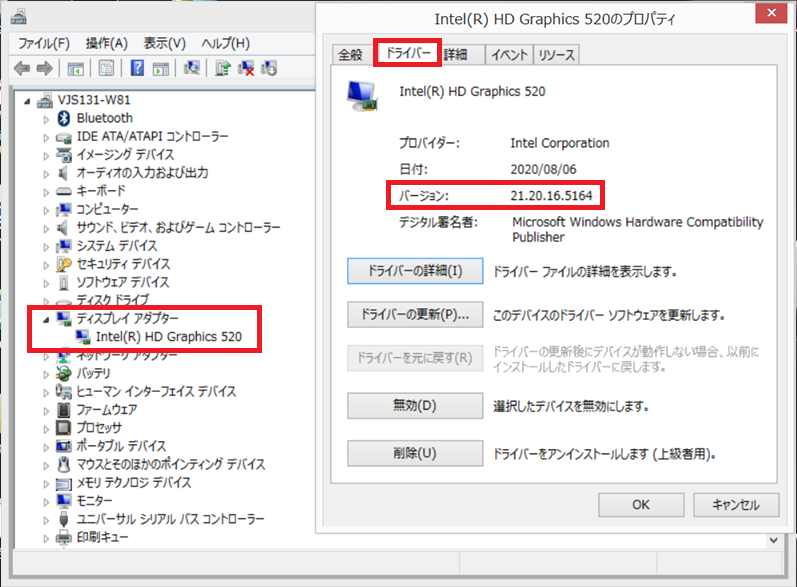Expand IDE ATA/ATAPI コントローラー node
The image size is (797, 587).
[46, 138]
